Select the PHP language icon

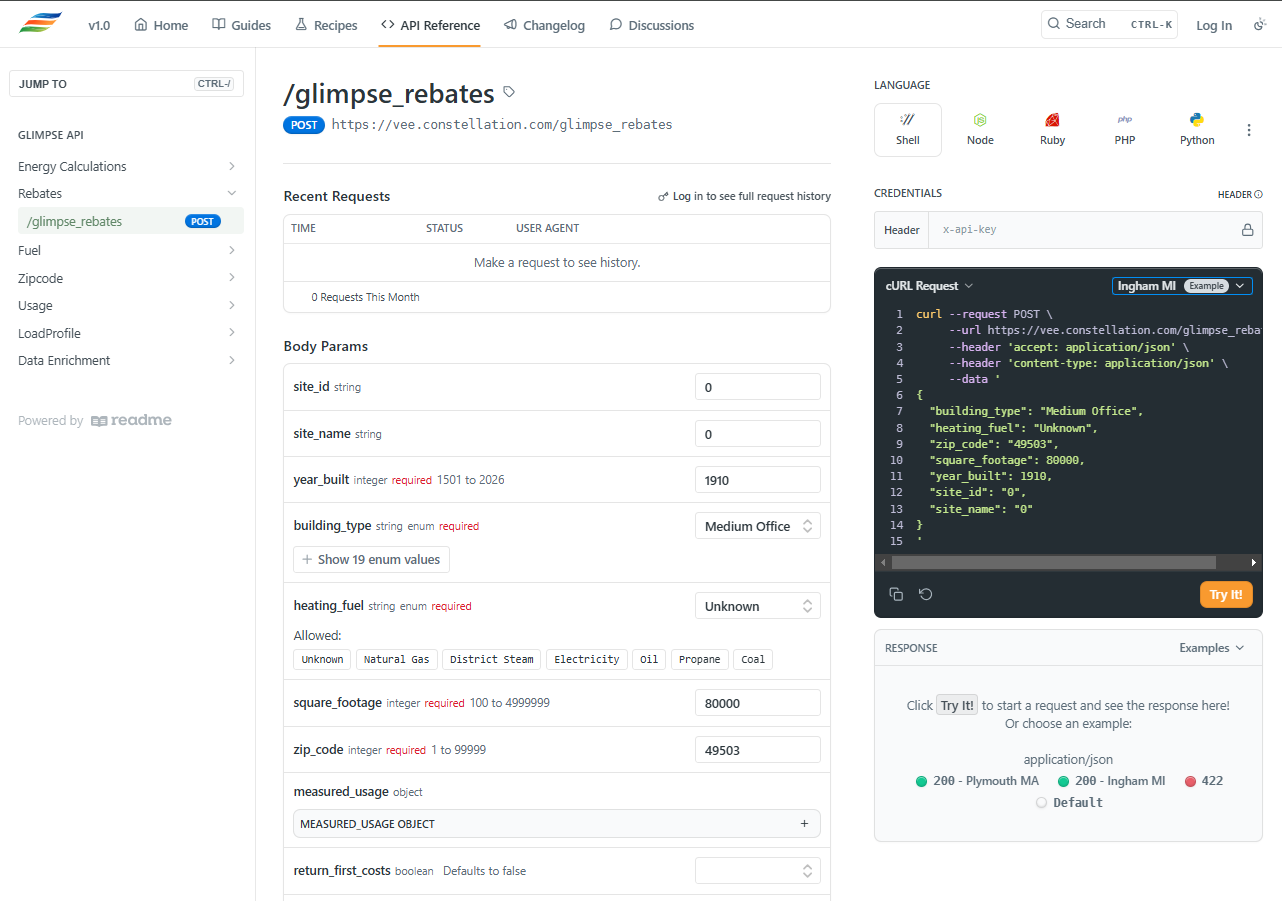(1125, 130)
